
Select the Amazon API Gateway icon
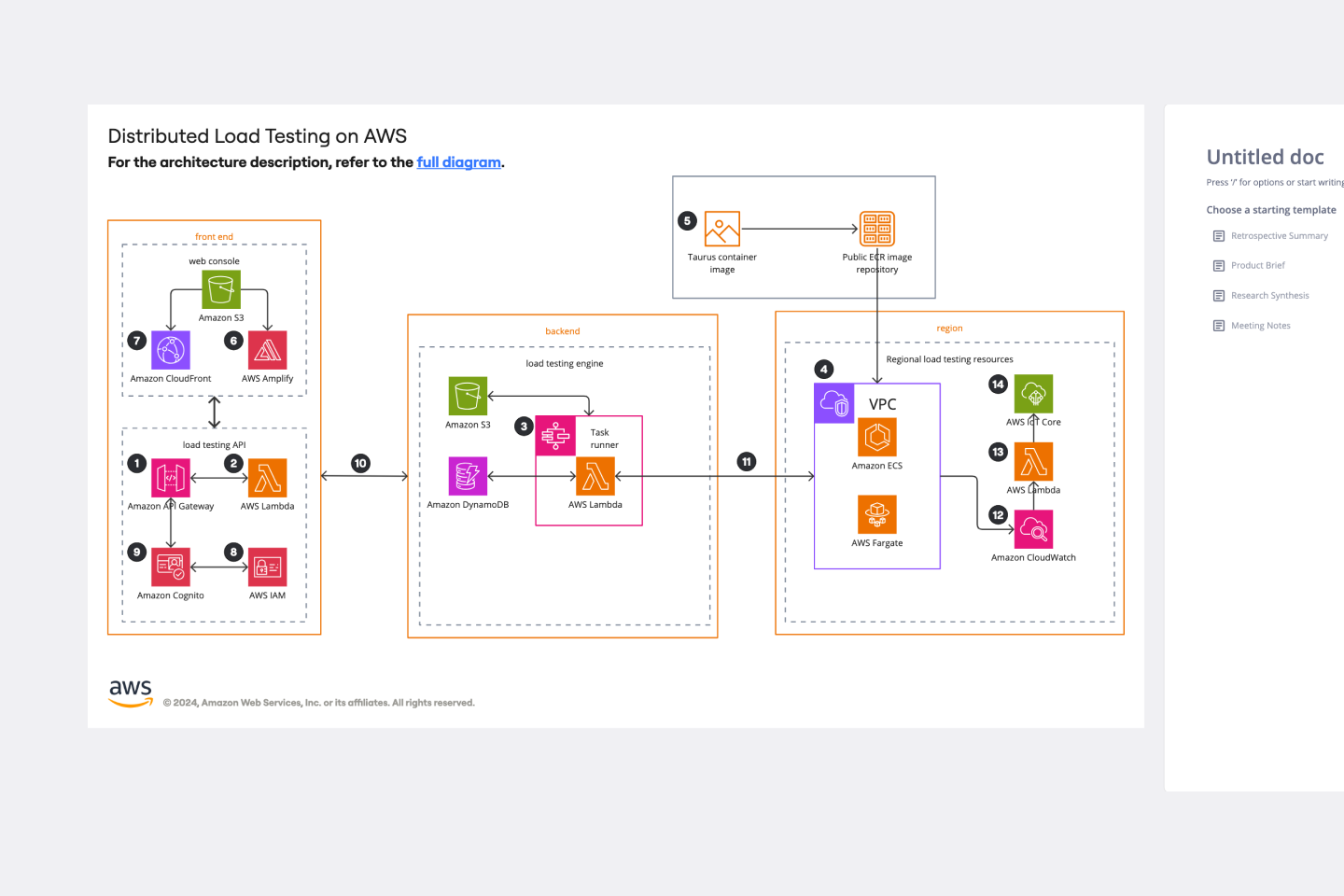coord(170,477)
